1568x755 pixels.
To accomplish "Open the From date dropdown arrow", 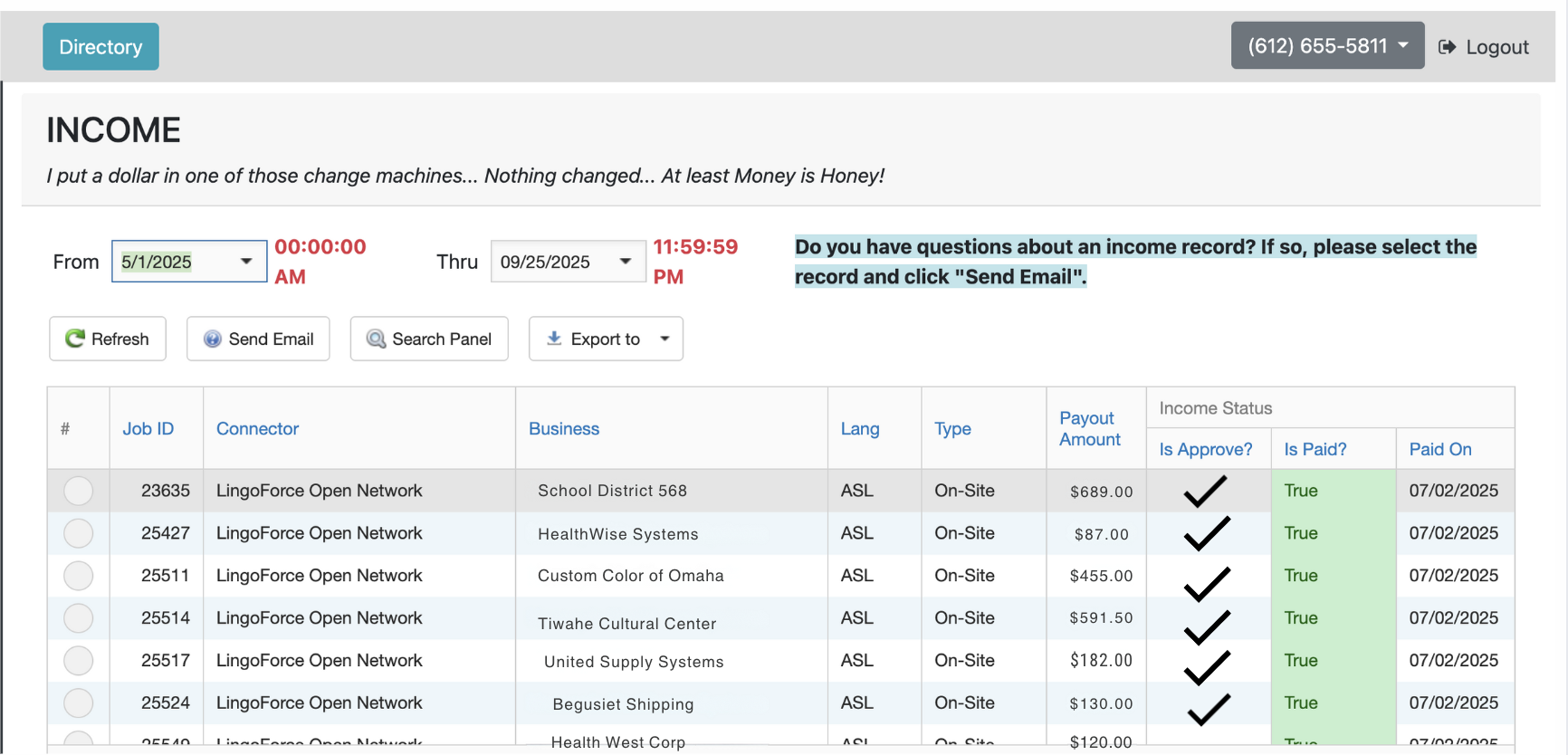I will coord(246,262).
